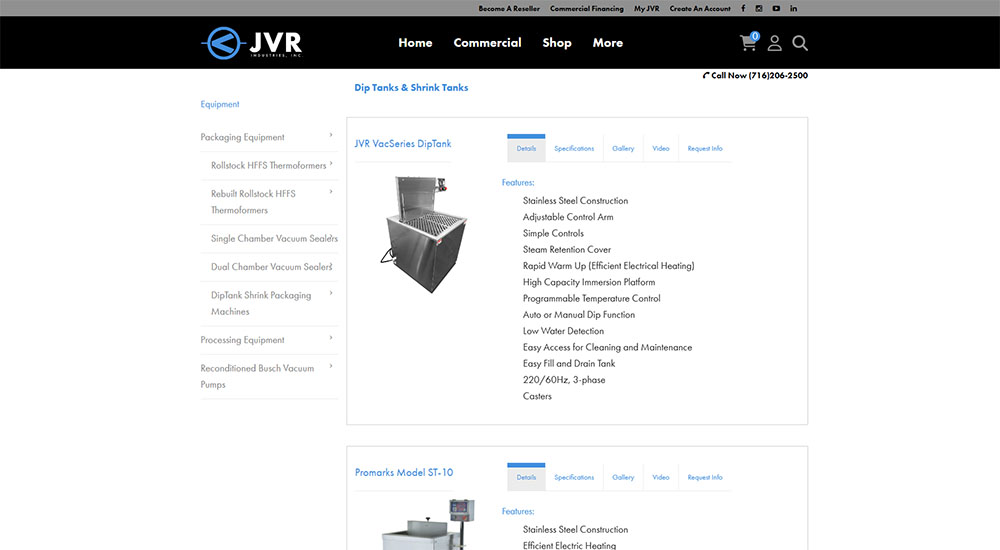This screenshot has width=1000, height=550.
Task: Open Reconditioned Busch Vacuum Pumps category
Action: [257, 376]
